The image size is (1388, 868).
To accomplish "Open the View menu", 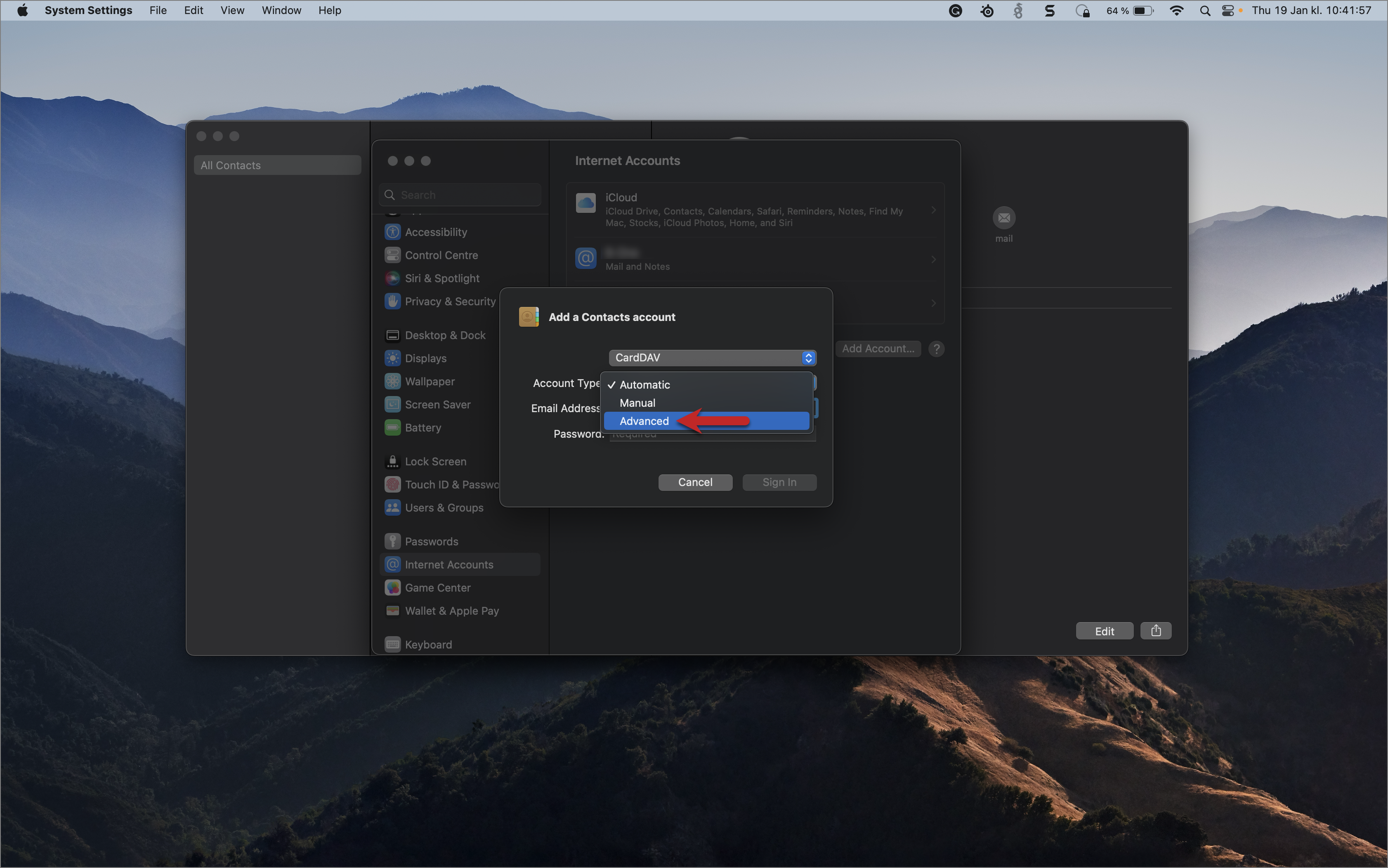I will point(232,10).
